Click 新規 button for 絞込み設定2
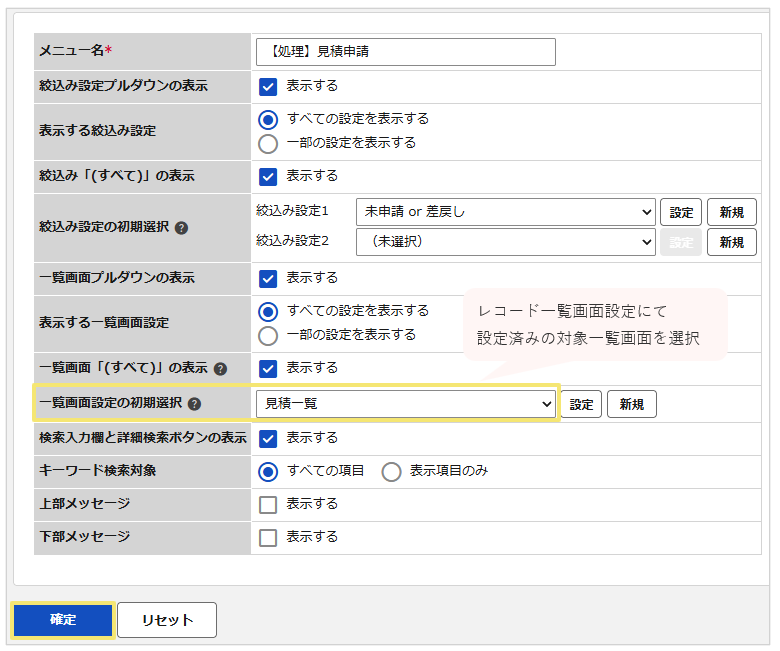The image size is (780, 651). 732,242
